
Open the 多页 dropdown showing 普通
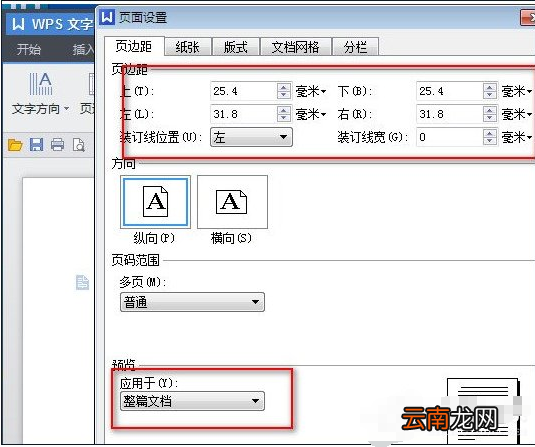[x=192, y=302]
